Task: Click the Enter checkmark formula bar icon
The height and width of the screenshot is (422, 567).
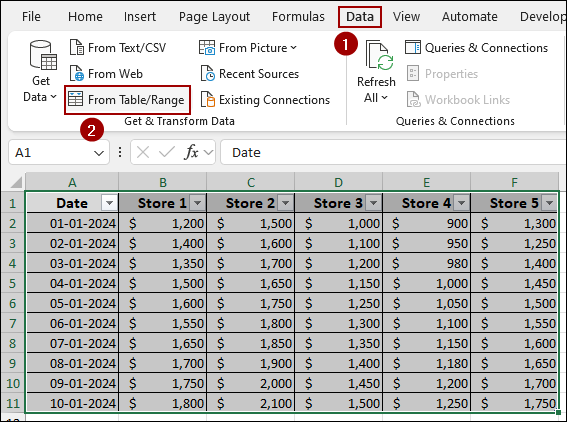Action: pos(167,152)
